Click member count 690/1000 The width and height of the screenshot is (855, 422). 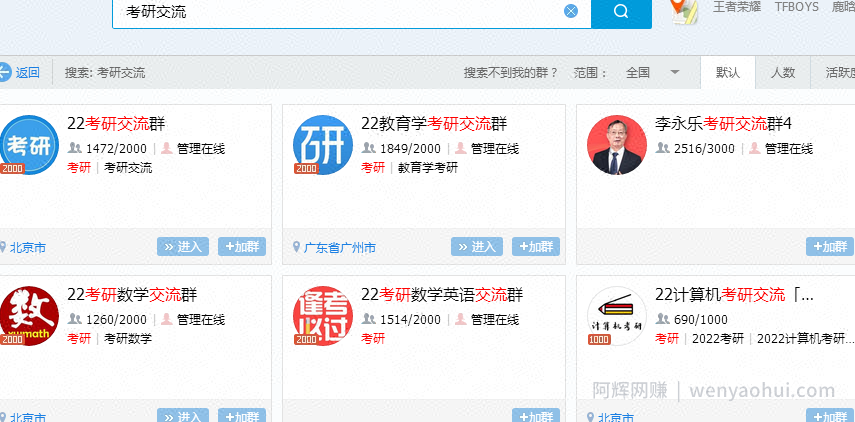coord(701,319)
